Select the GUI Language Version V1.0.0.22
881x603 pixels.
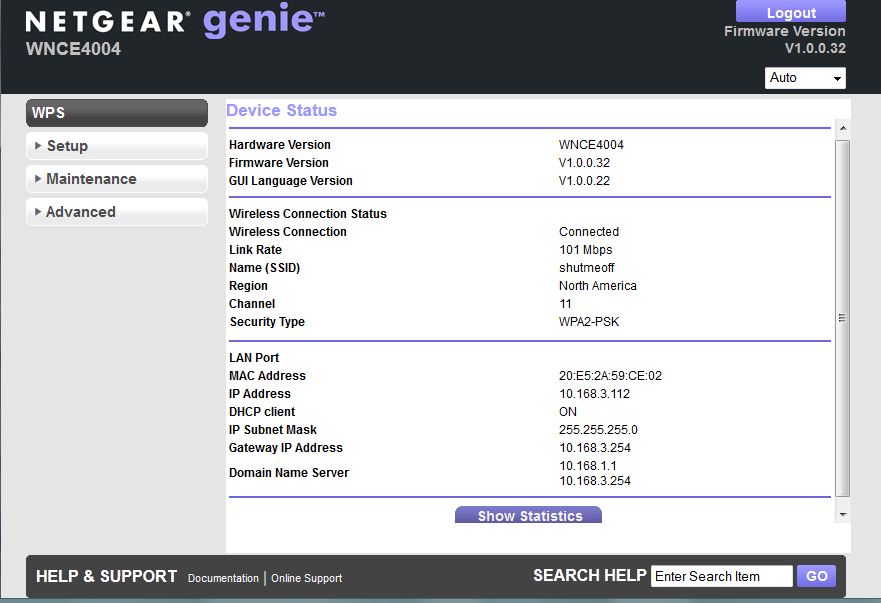[584, 180]
